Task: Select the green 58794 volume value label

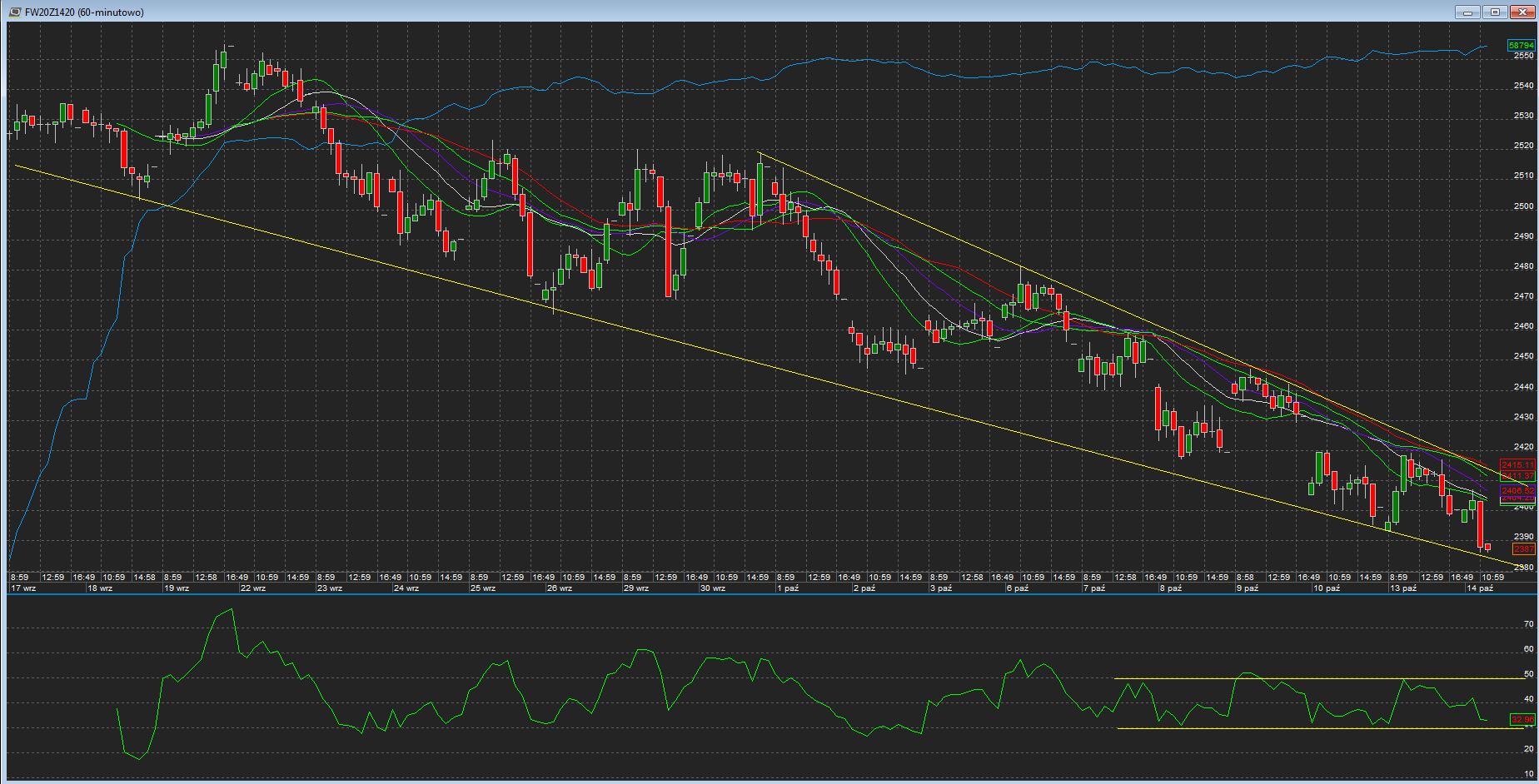Action: tap(1520, 45)
